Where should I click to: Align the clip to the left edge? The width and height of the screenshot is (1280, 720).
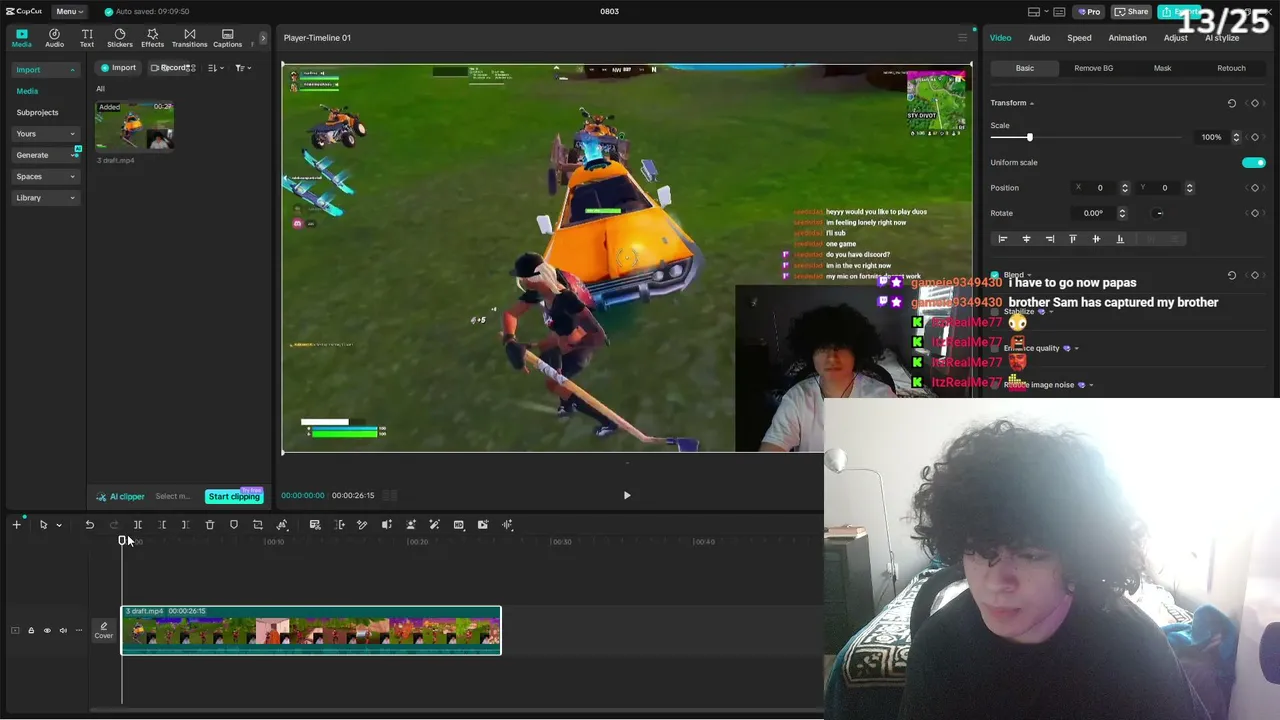coord(1002,239)
